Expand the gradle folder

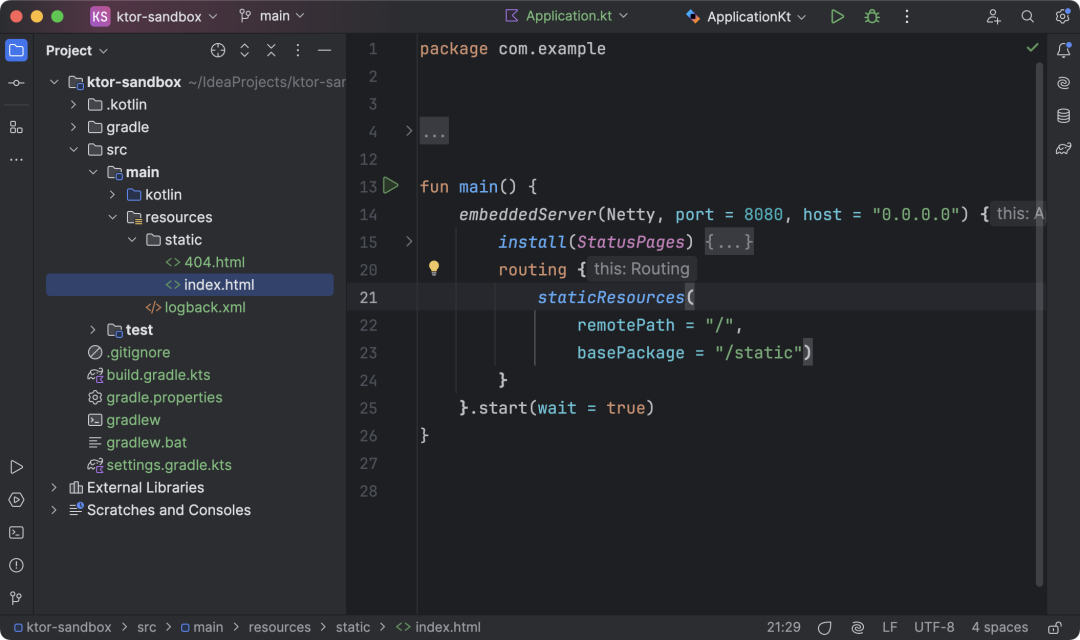74,127
